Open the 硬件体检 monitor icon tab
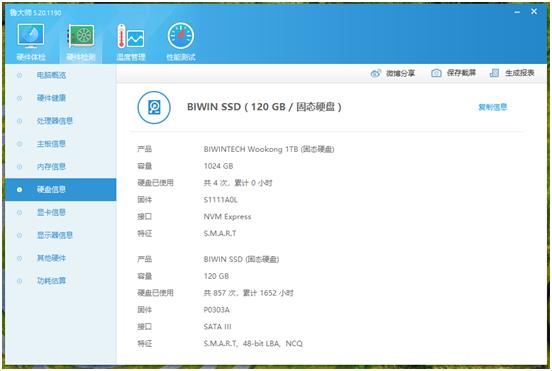The image size is (552, 371). (x=31, y=36)
